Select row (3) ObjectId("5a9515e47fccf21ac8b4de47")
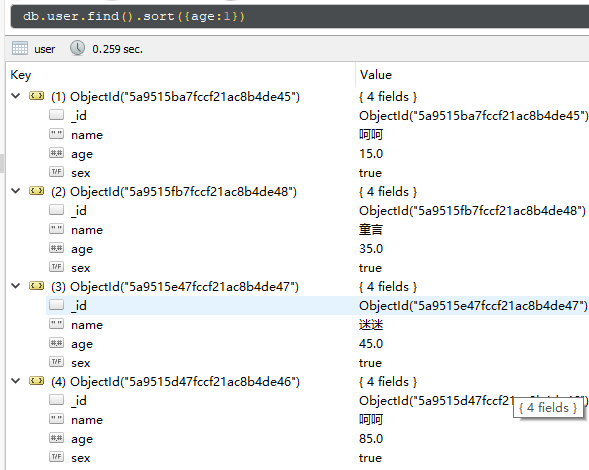The width and height of the screenshot is (589, 470). pos(175,287)
